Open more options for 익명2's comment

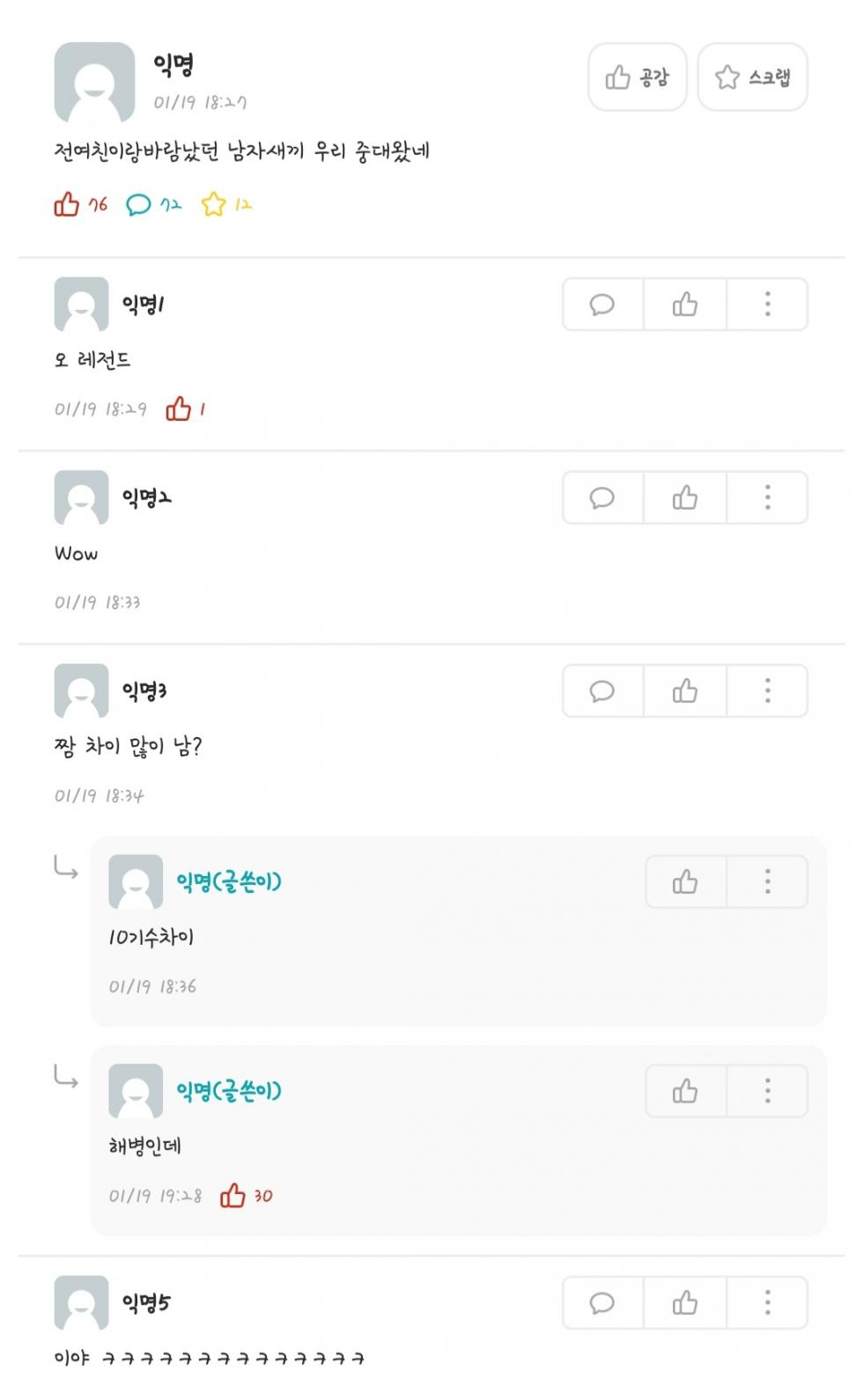point(767,498)
